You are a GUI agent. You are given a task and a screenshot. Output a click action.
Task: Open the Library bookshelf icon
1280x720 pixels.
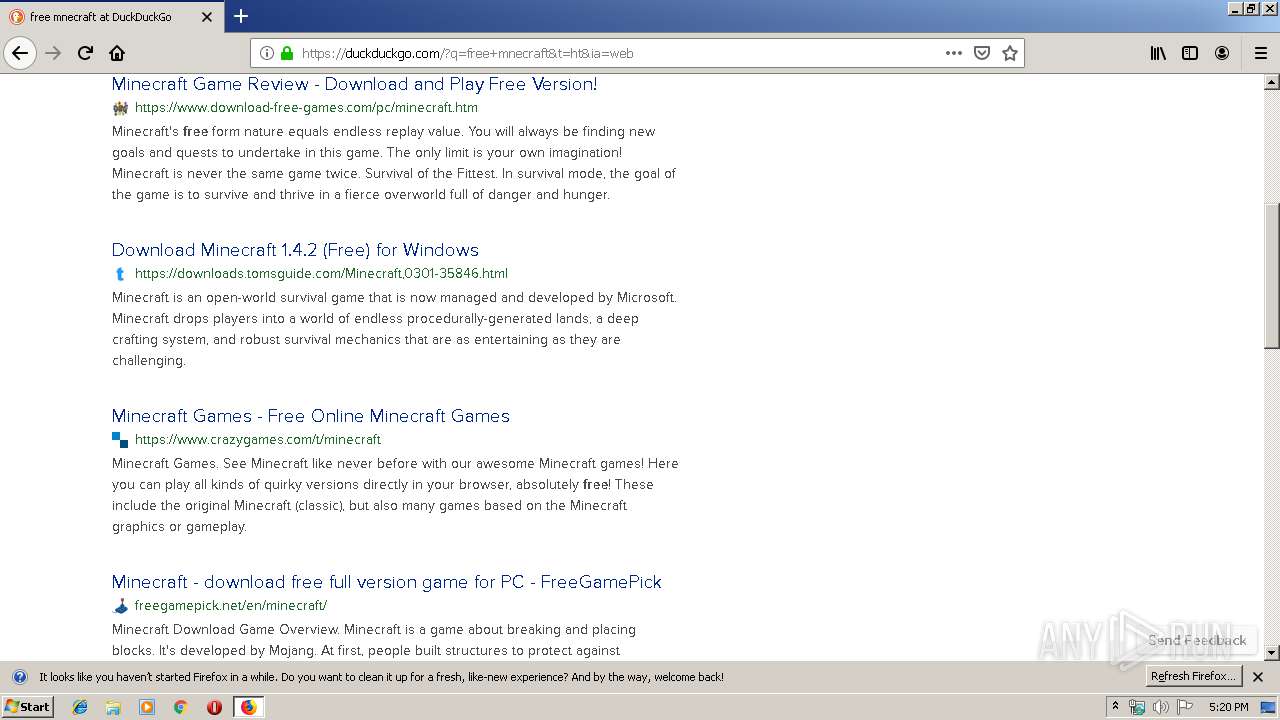(1158, 53)
